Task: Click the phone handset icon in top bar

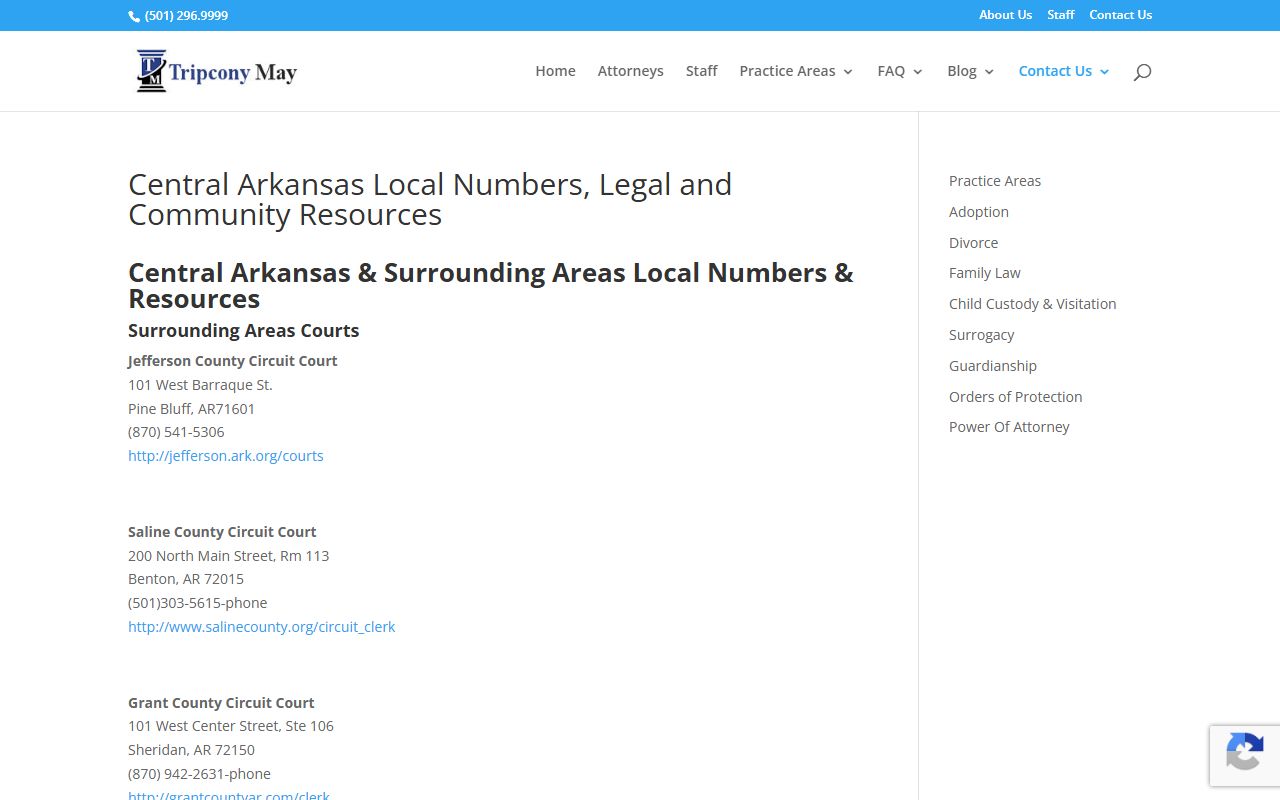Action: [x=134, y=16]
